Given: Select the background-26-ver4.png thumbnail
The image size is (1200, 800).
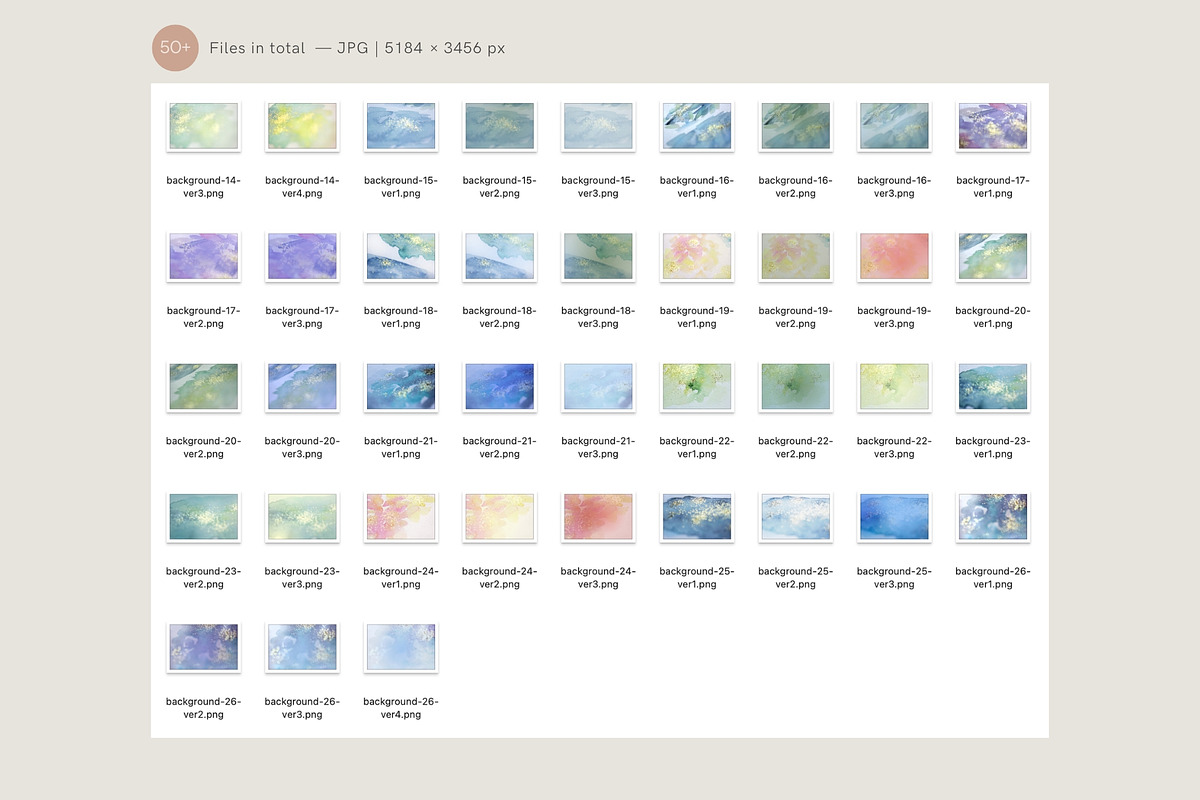Looking at the screenshot, I should click(x=401, y=647).
